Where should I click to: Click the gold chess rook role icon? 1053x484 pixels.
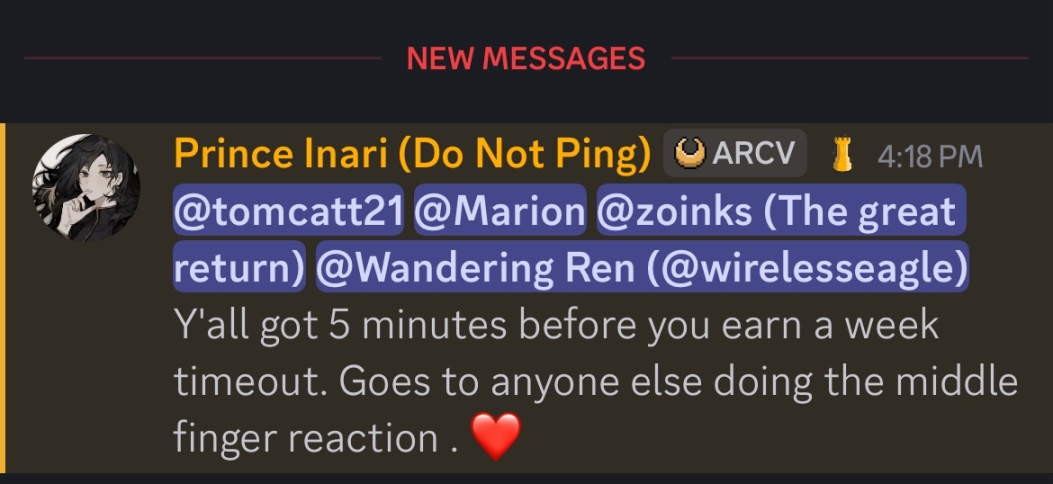pos(841,155)
